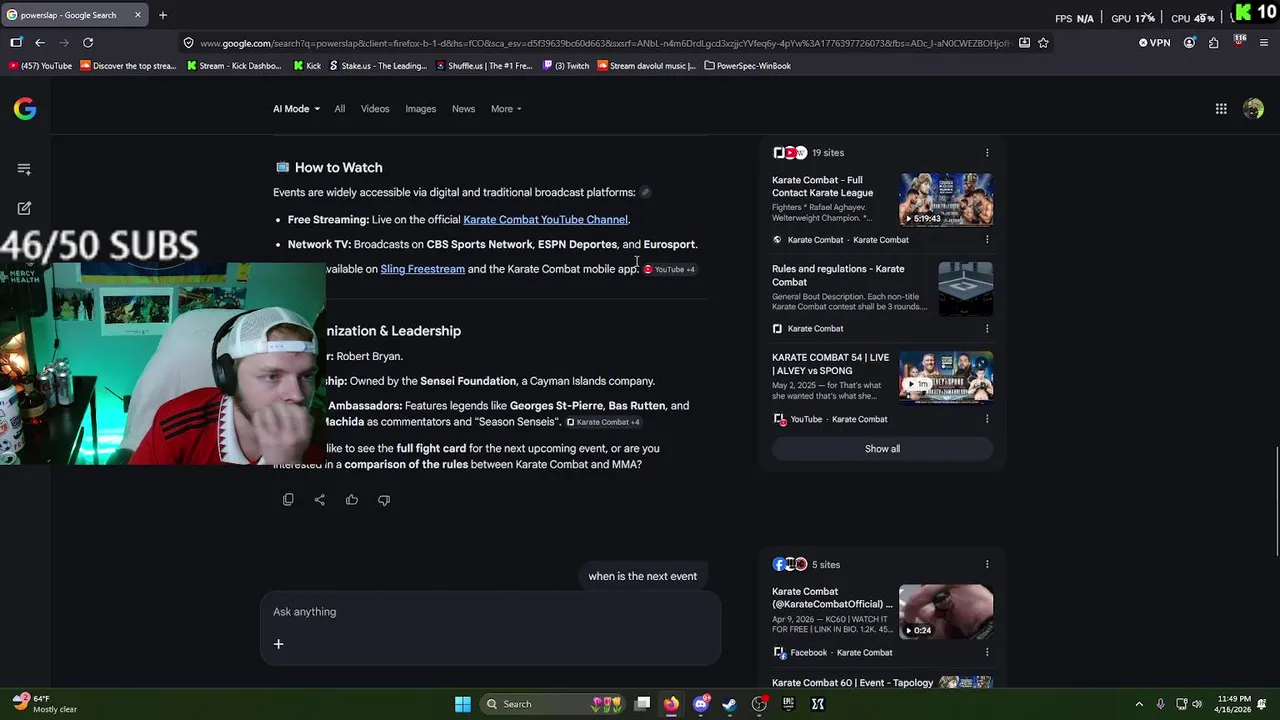Focus the Ask anything input field
Screen dimensions: 1280x720
click(x=490, y=612)
